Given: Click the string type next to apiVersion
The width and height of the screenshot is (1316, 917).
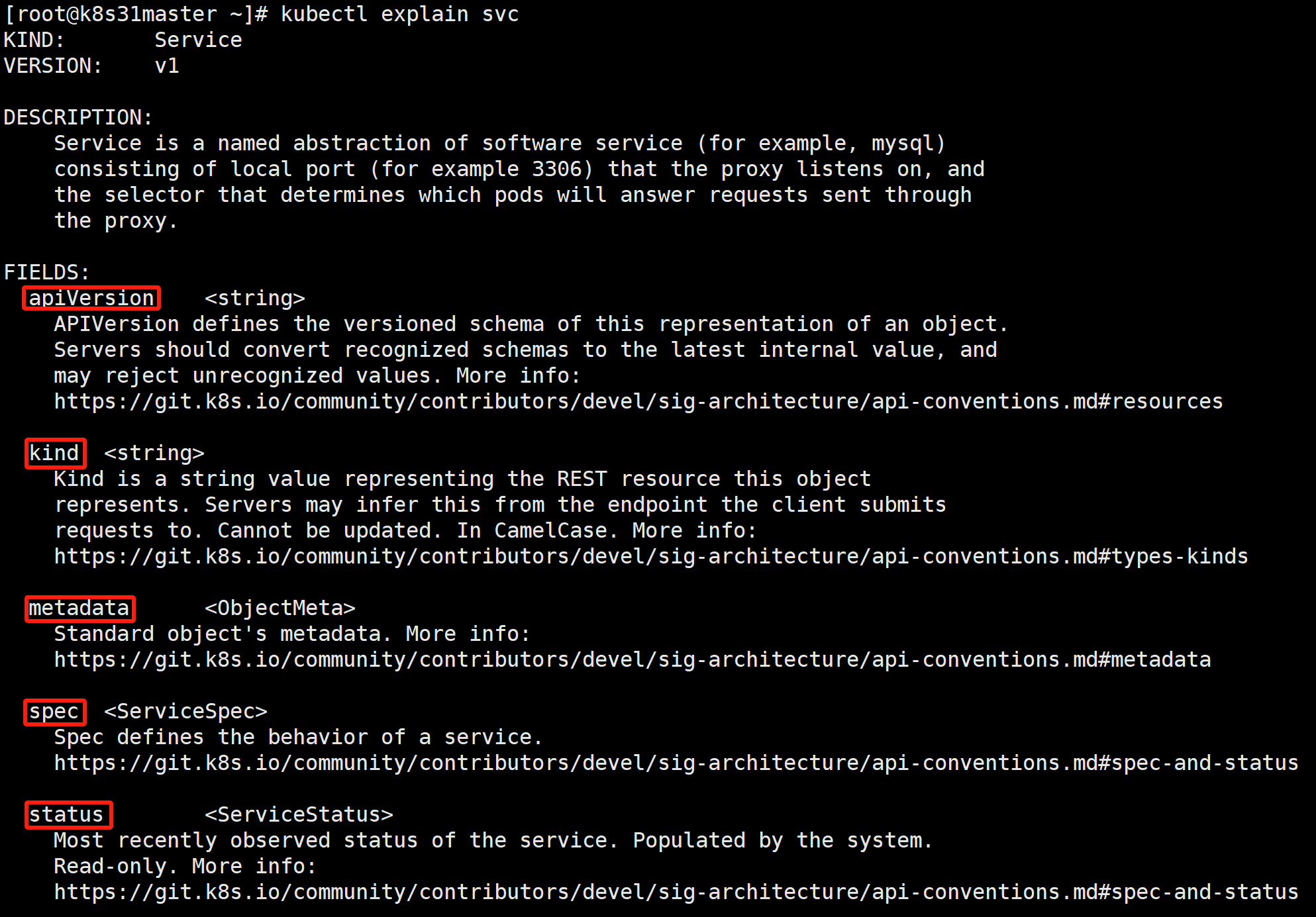Looking at the screenshot, I should 255,298.
